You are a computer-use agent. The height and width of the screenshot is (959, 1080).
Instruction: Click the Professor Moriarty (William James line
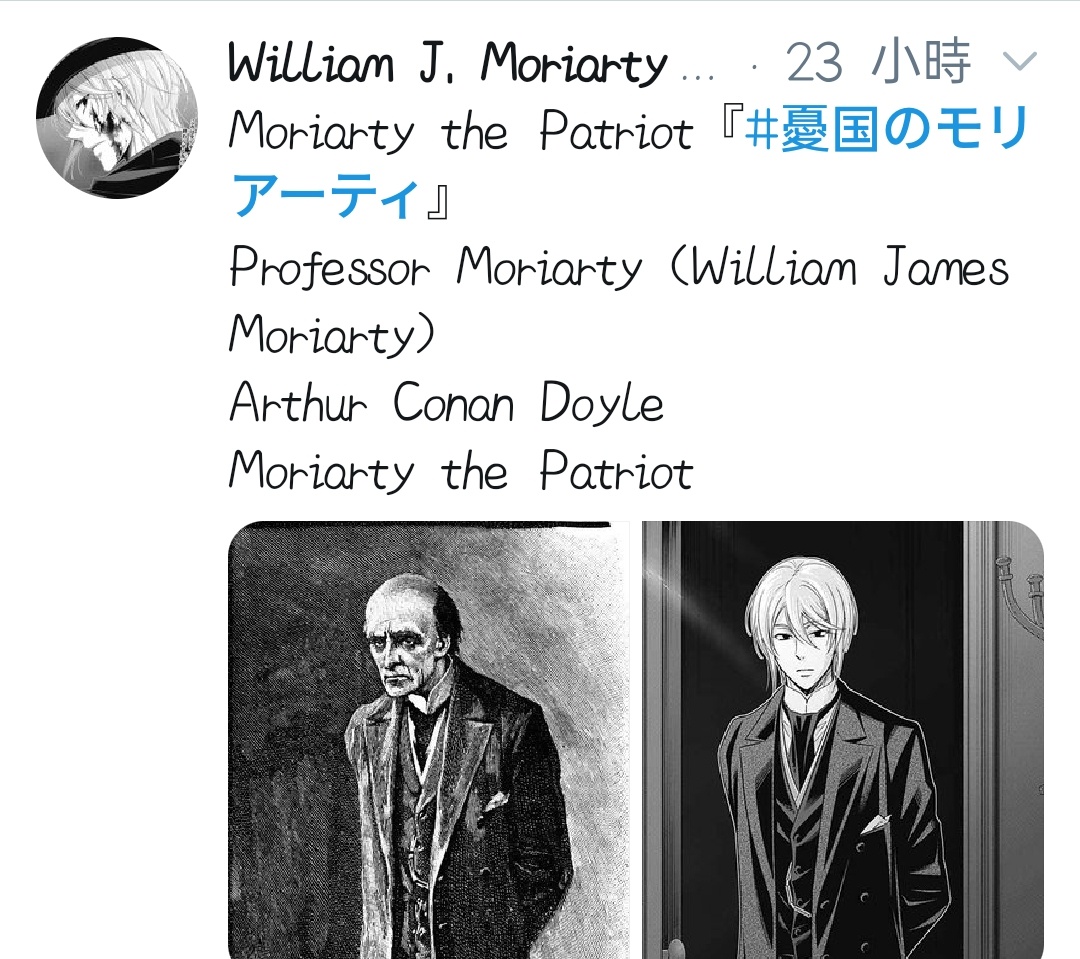(619, 267)
